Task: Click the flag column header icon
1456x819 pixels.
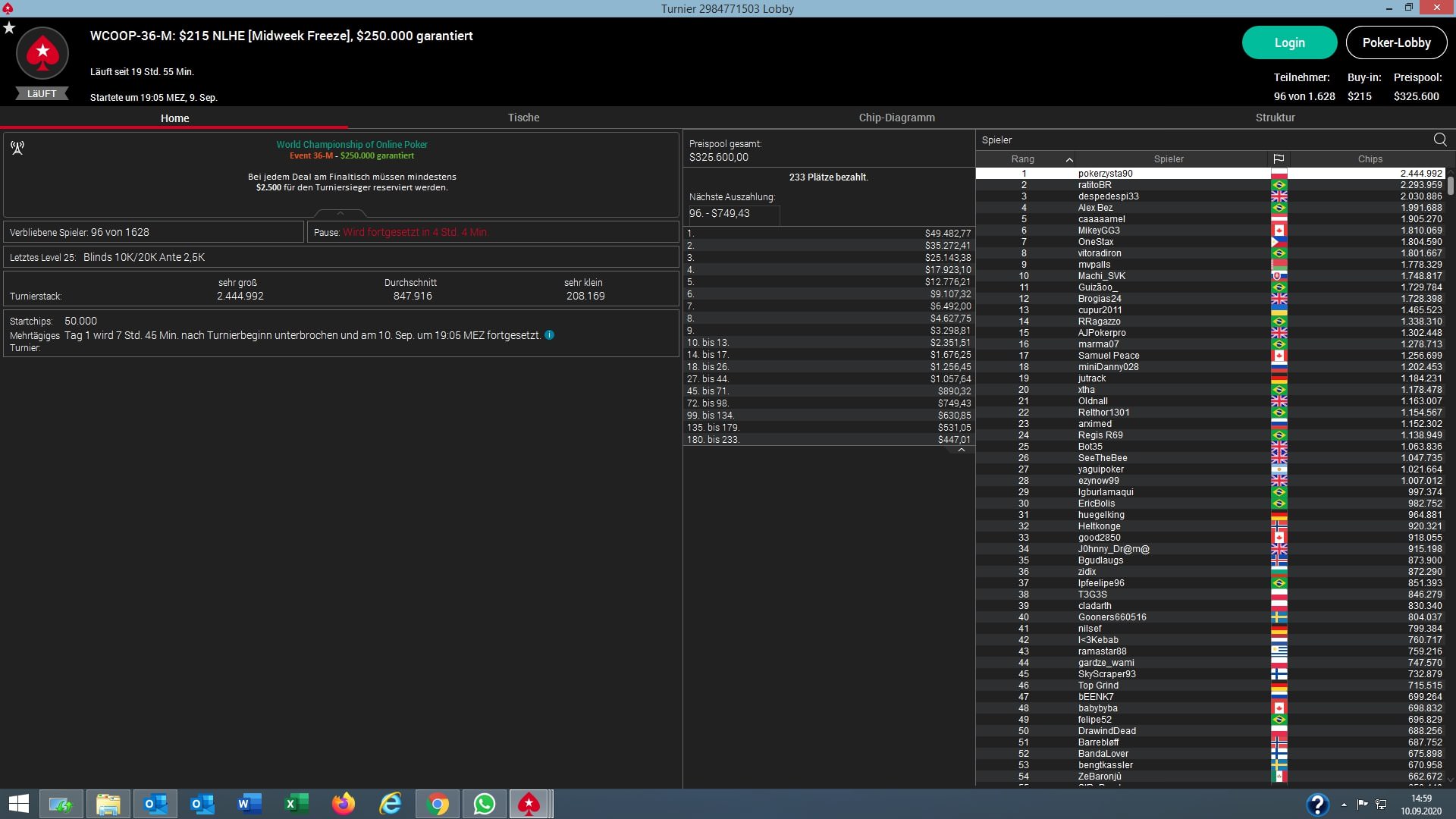Action: click(x=1279, y=159)
